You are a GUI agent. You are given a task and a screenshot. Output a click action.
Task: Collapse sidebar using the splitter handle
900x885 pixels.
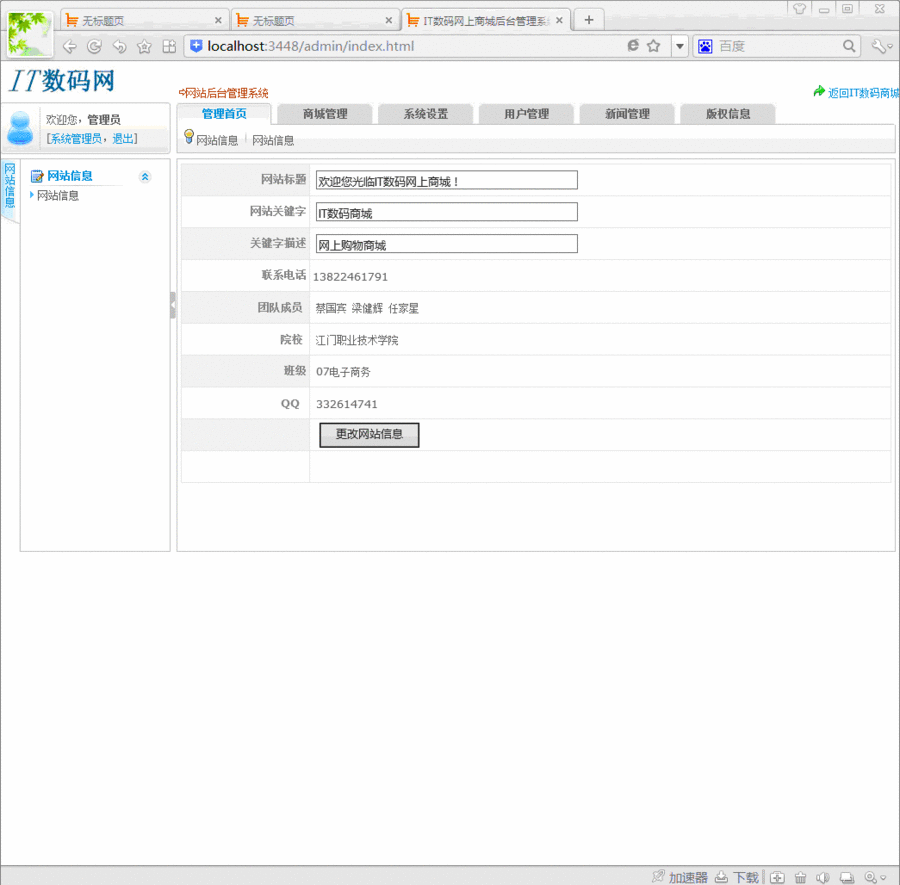[x=173, y=305]
